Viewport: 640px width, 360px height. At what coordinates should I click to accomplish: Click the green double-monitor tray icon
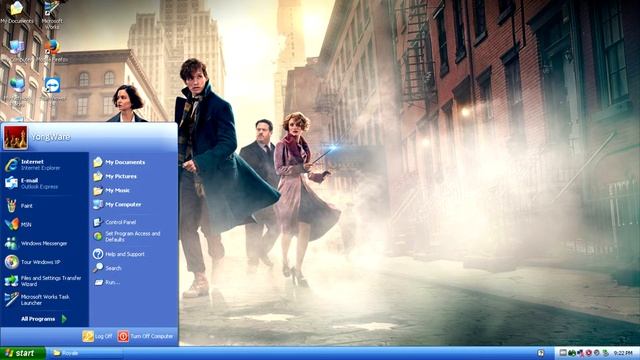[x=572, y=353]
